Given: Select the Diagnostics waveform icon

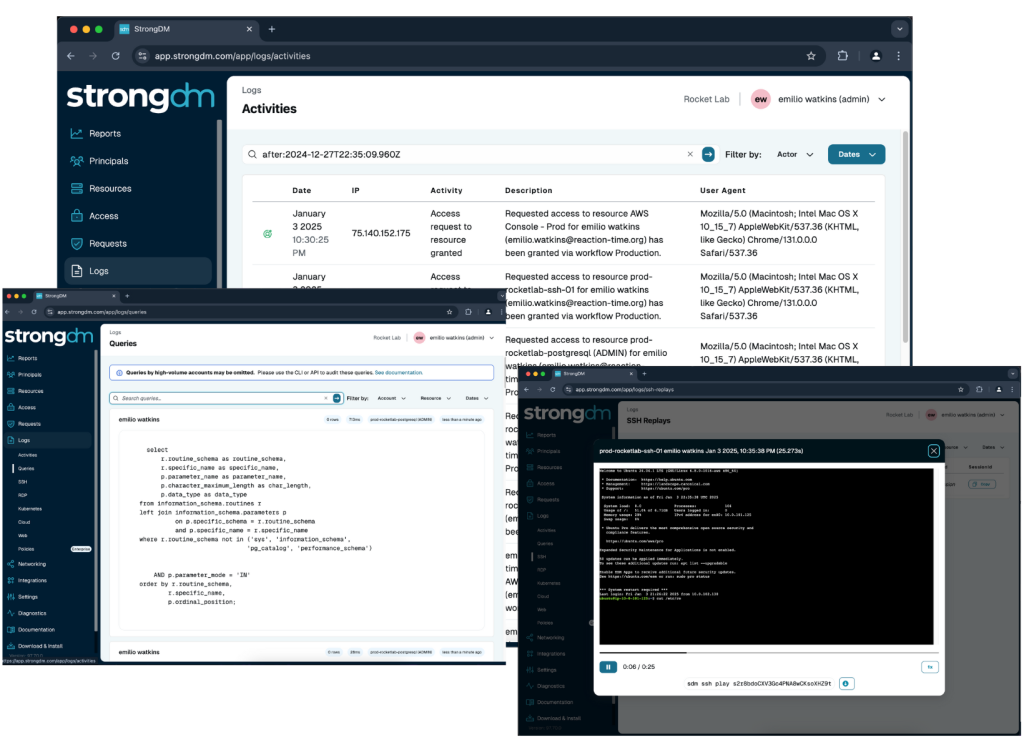Looking at the screenshot, I should point(9,615).
